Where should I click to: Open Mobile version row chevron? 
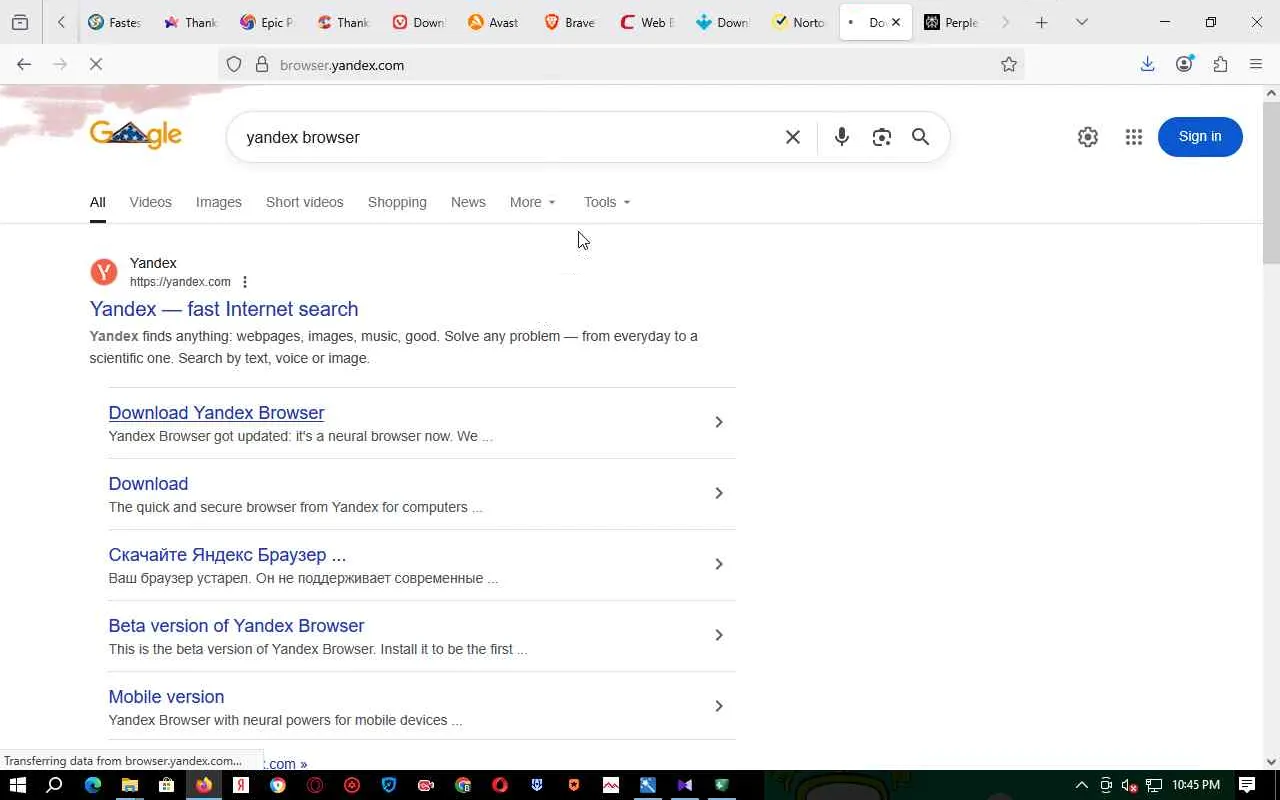pos(718,706)
